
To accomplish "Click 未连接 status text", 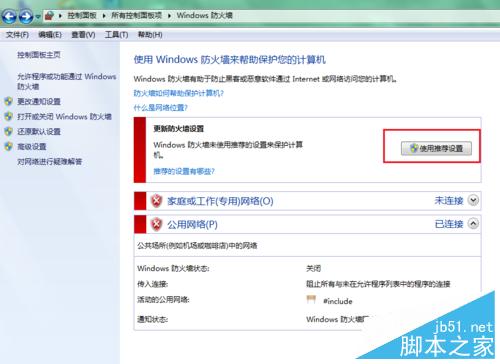I will [449, 201].
